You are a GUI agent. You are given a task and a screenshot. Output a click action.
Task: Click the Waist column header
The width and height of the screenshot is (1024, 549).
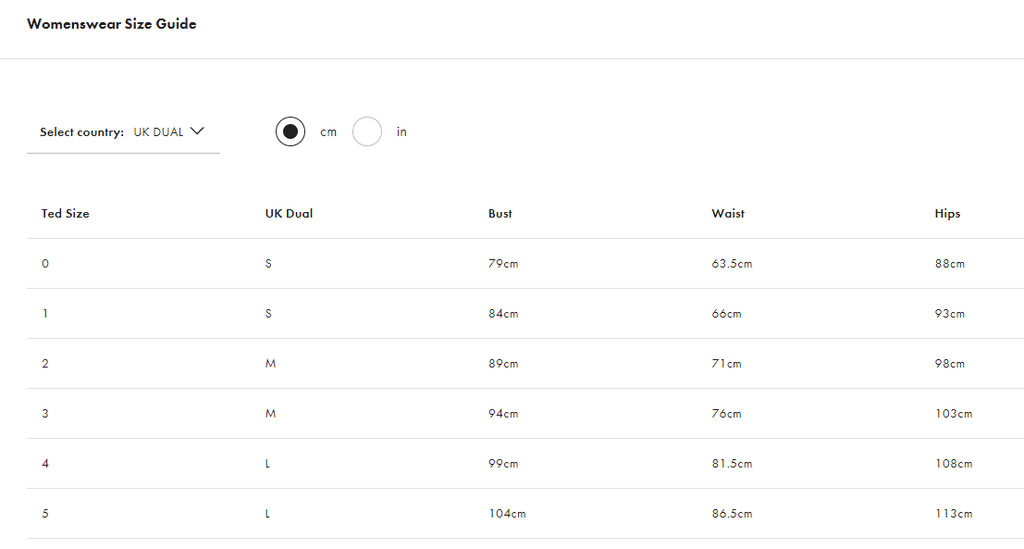(x=728, y=214)
